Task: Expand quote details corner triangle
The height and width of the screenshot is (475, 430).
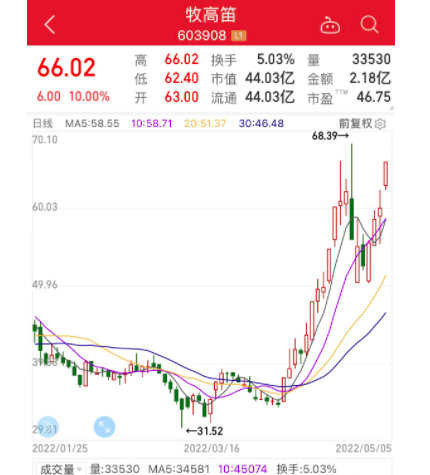Action: pos(391,107)
